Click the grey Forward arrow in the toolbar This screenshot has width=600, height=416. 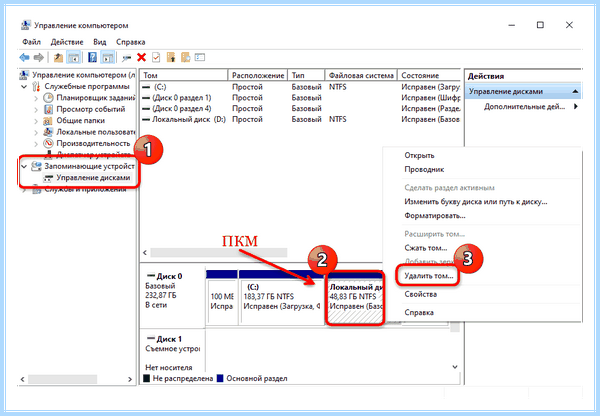[39, 58]
